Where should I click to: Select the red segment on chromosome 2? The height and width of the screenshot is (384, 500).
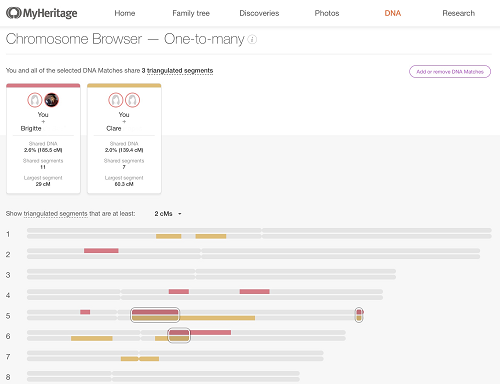pyautogui.click(x=101, y=251)
